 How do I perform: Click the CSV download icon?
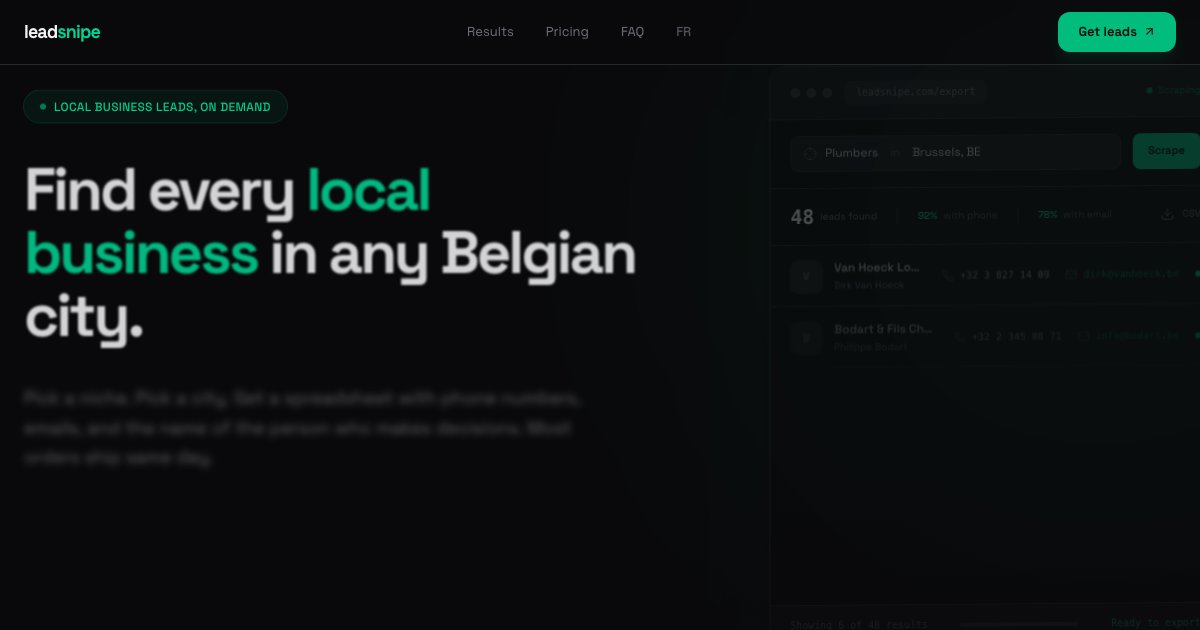[x=1167, y=214]
